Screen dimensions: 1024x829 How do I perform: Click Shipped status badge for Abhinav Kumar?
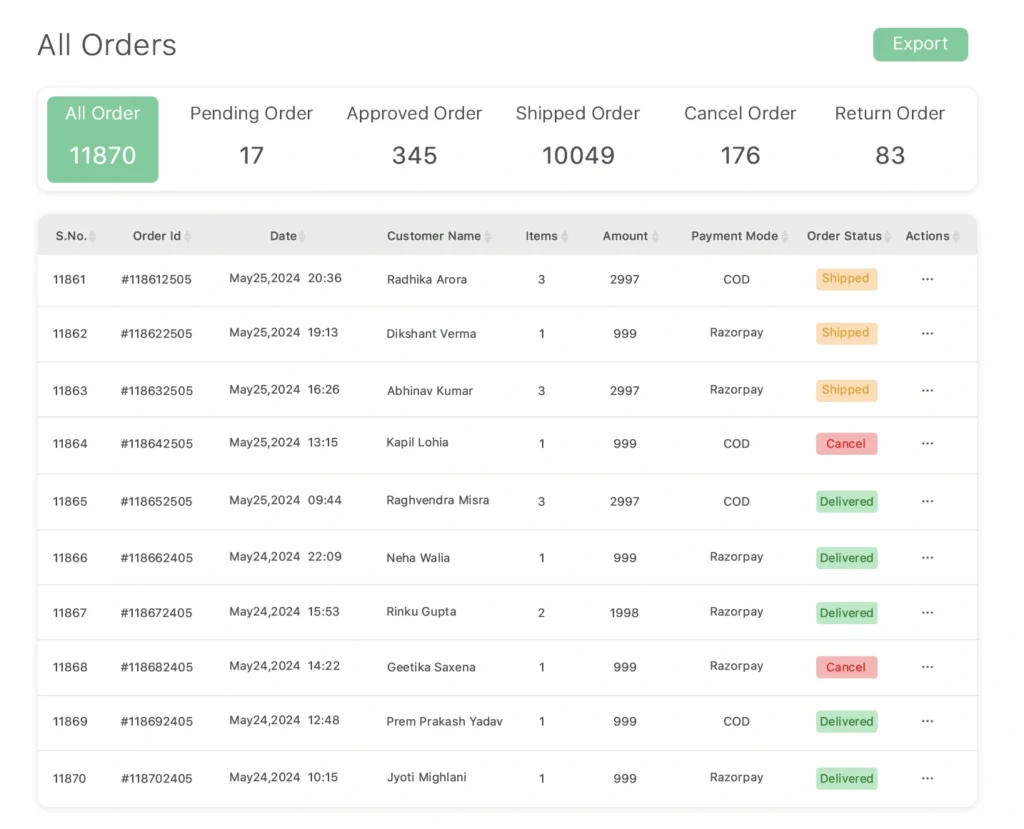[846, 390]
